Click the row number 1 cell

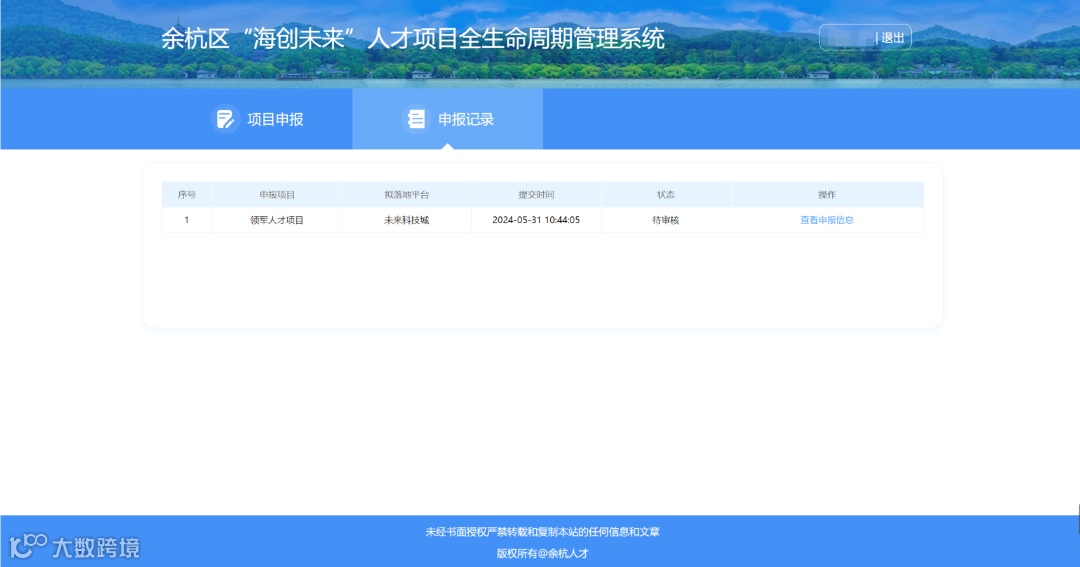pos(187,220)
